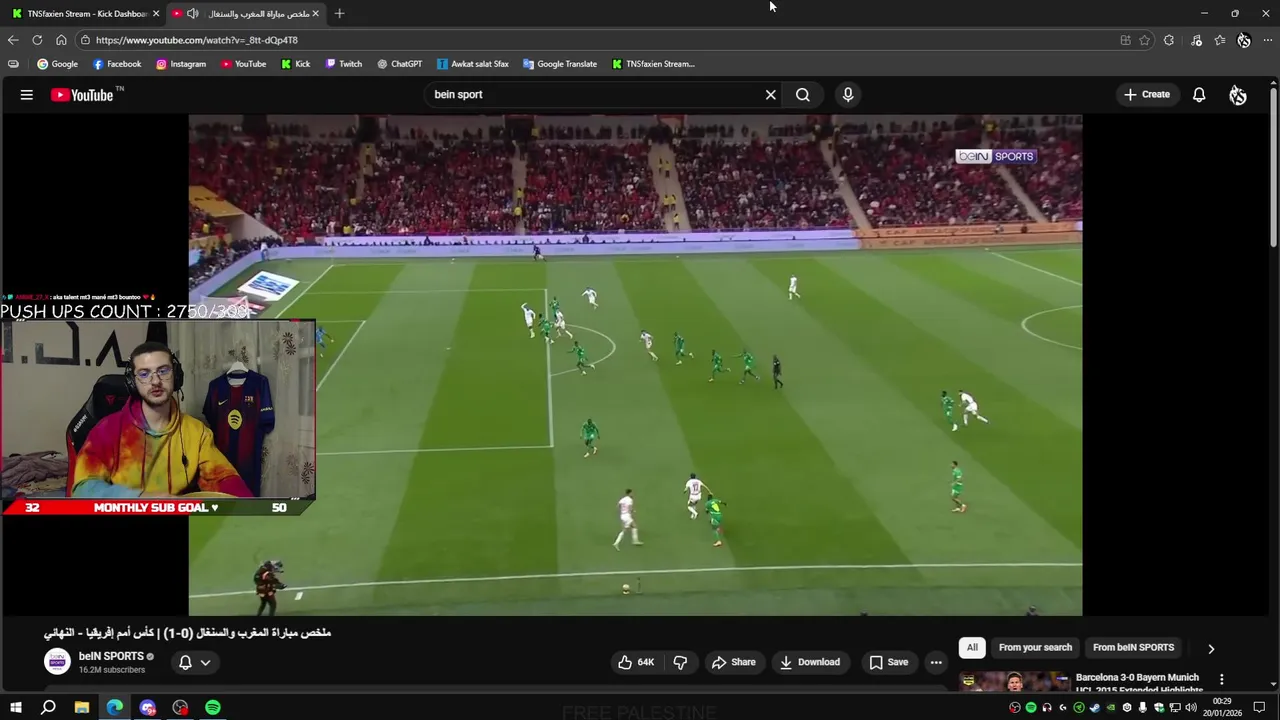
Task: Like the video with 64K thumbs up
Action: (637, 662)
